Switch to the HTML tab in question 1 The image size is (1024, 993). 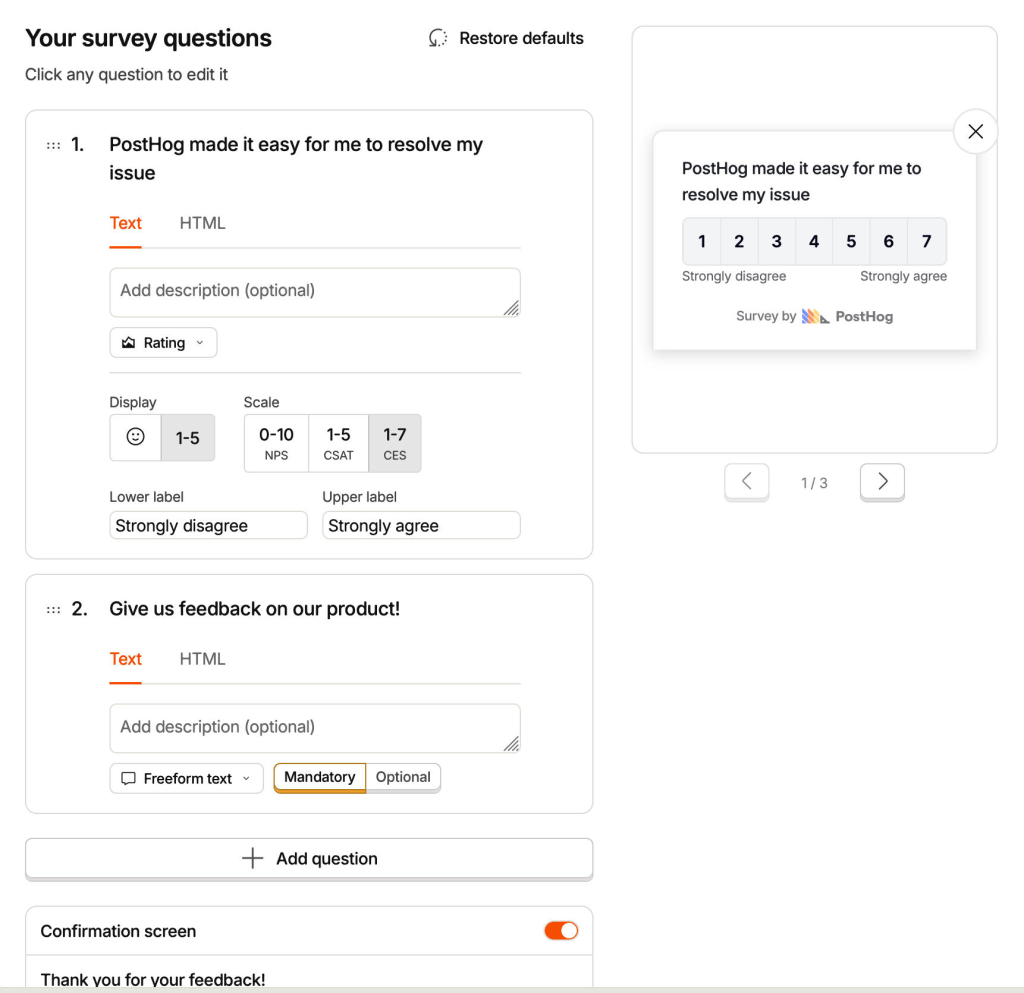tap(202, 223)
